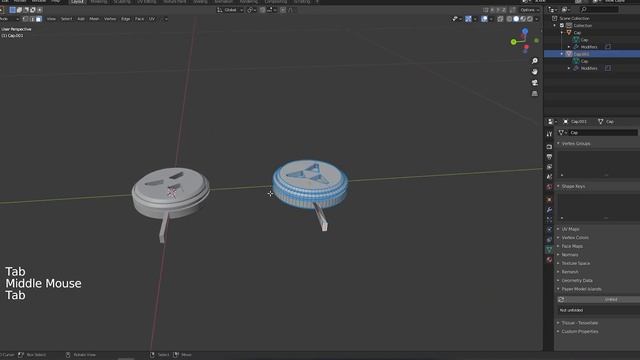Click the viewport zoom magnifier icon

pyautogui.click(x=535, y=61)
